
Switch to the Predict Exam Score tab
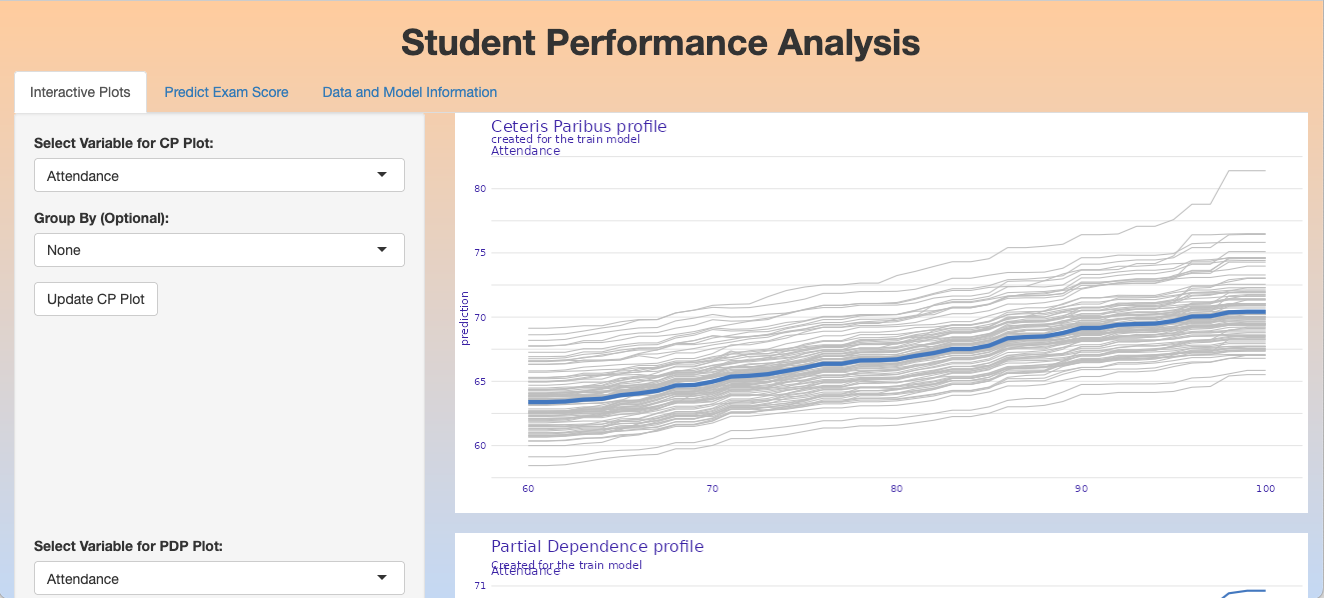226,91
